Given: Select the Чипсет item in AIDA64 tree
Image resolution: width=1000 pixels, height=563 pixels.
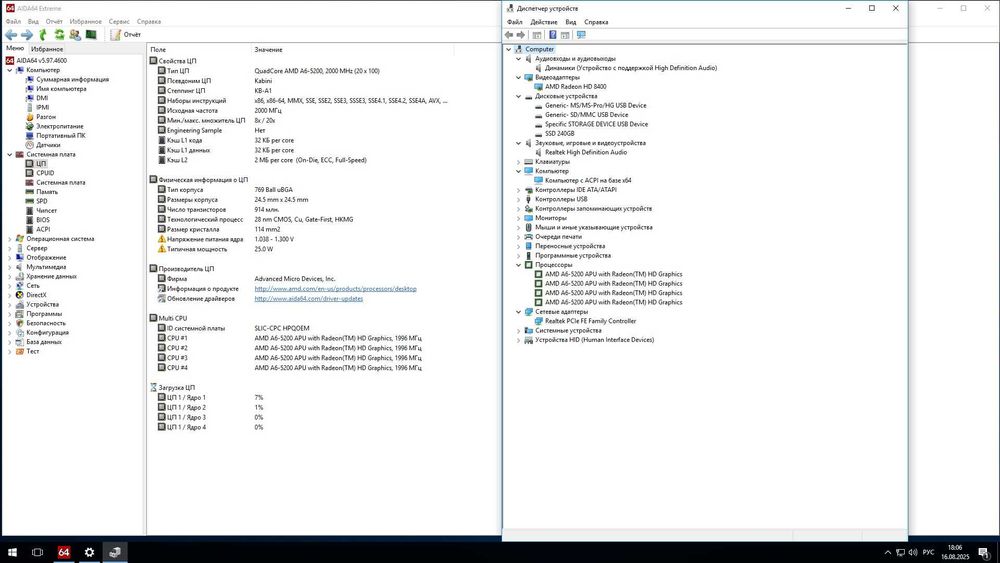Looking at the screenshot, I should coord(47,210).
